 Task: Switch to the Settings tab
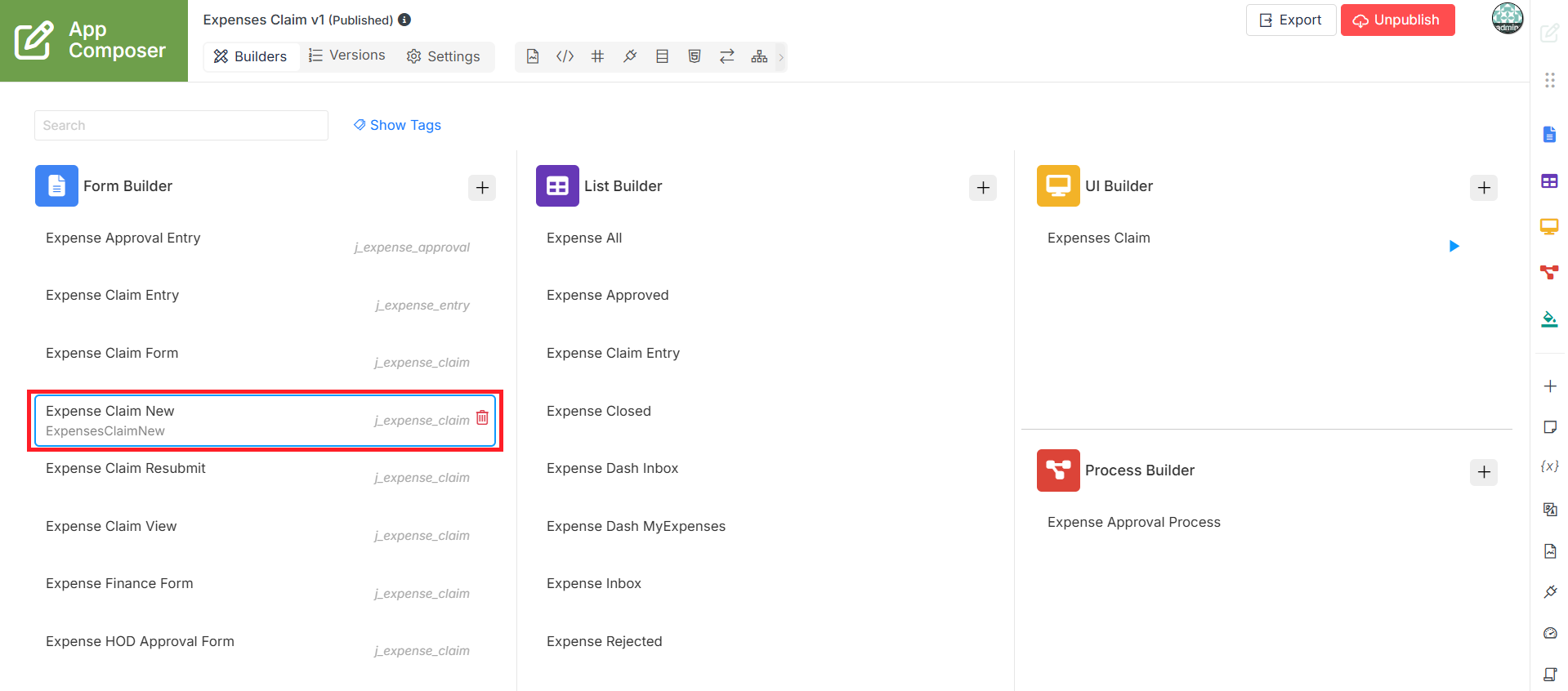(x=444, y=56)
